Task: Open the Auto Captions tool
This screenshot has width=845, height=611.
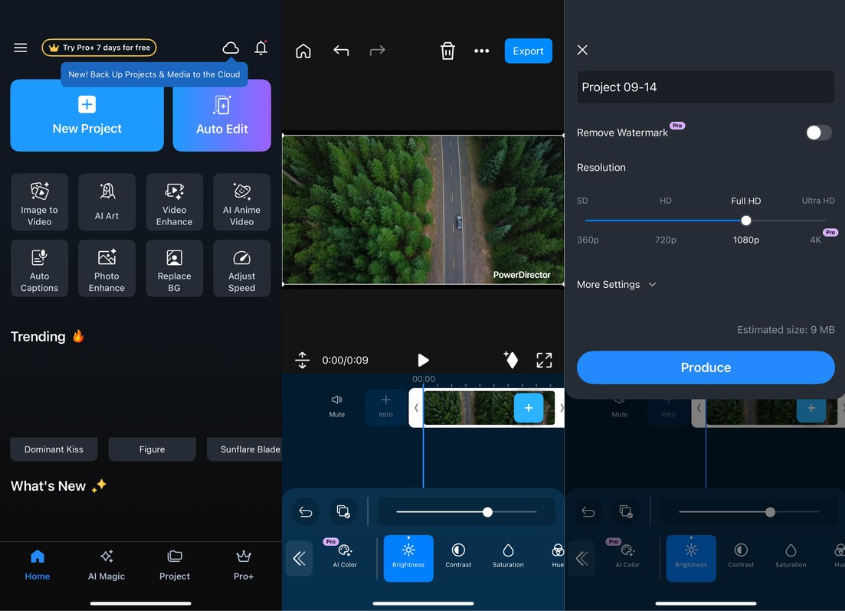Action: [x=39, y=267]
